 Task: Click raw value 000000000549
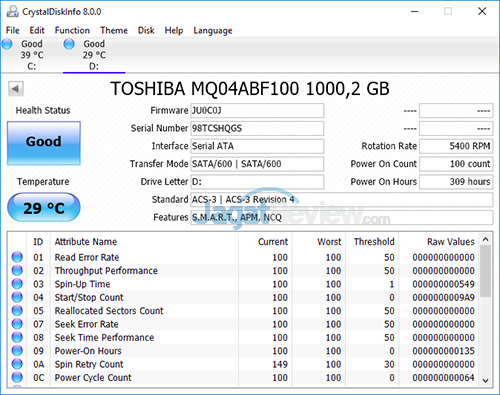pos(443,284)
